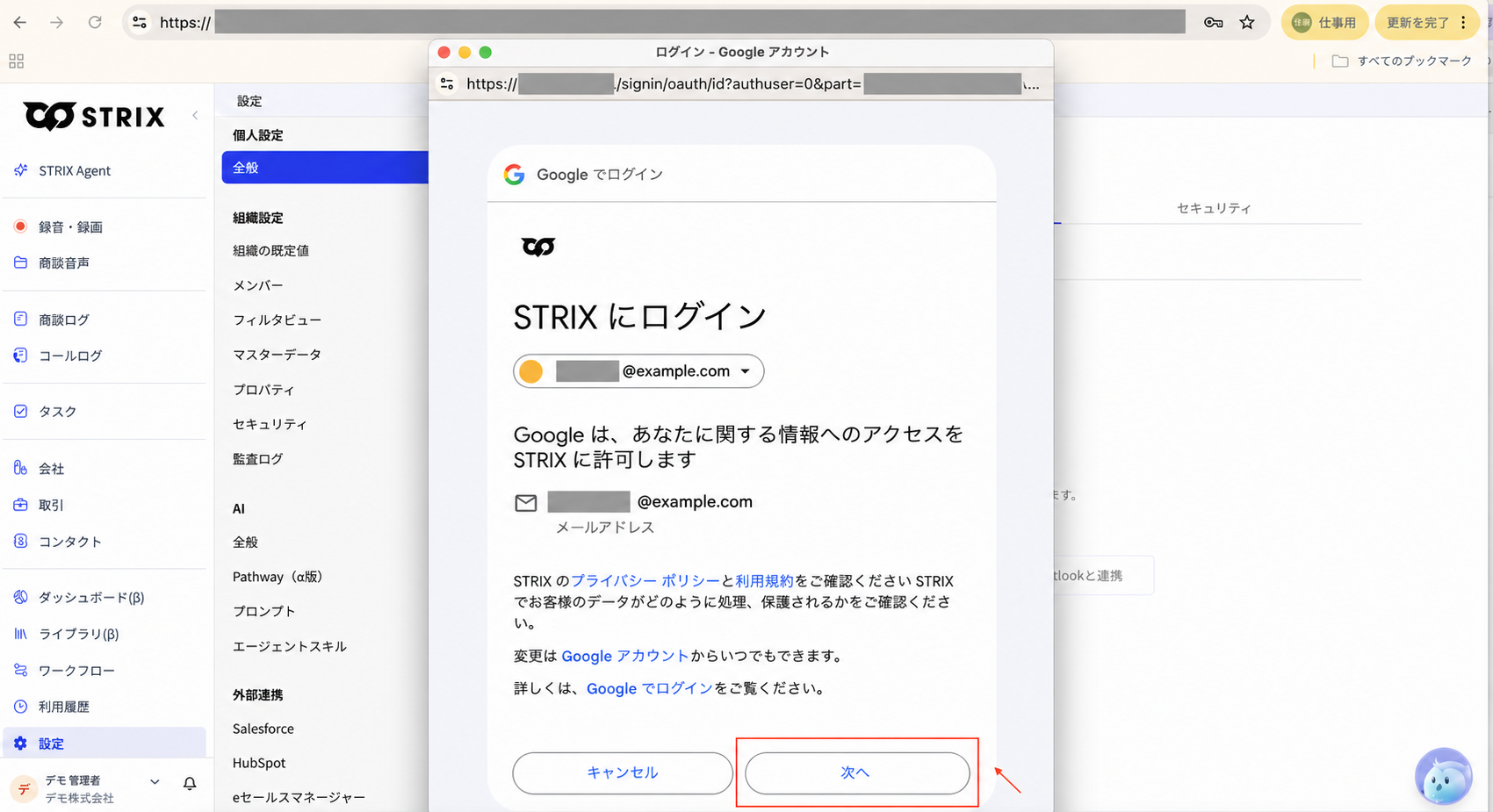Viewport: 1493px width, 812px height.
Task: Open プロパティ settings
Action: [x=263, y=390]
